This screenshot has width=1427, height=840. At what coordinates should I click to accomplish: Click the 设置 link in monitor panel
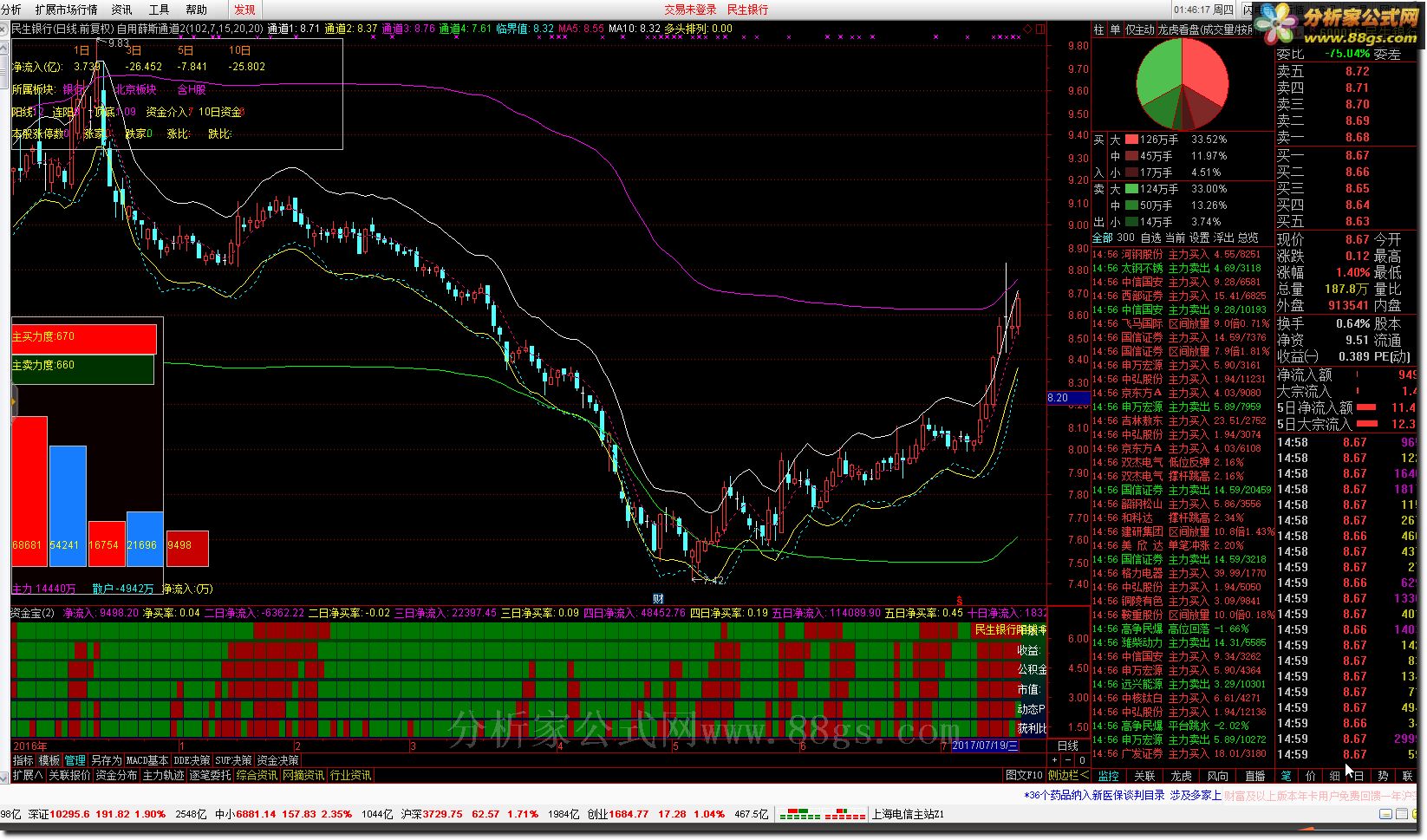tap(1199, 238)
